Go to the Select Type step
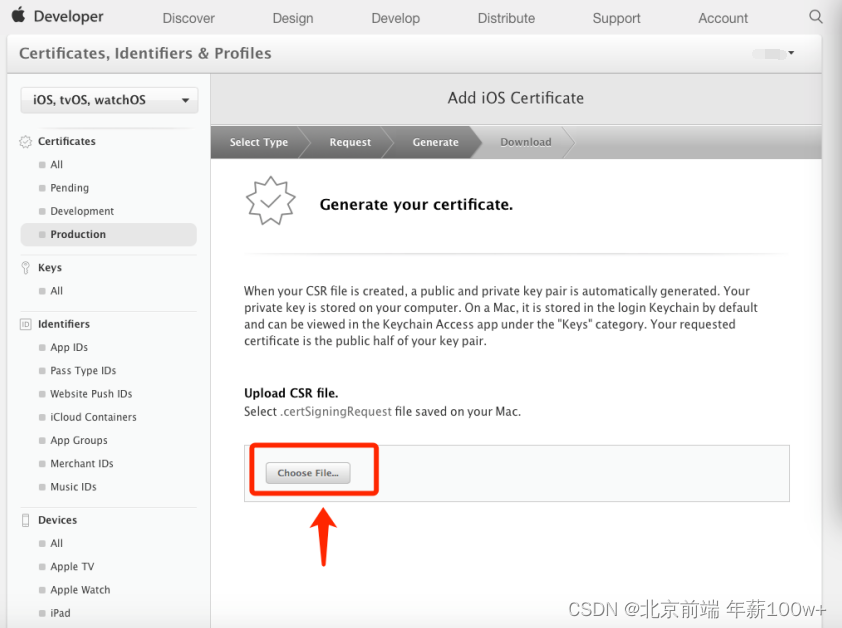 [259, 142]
